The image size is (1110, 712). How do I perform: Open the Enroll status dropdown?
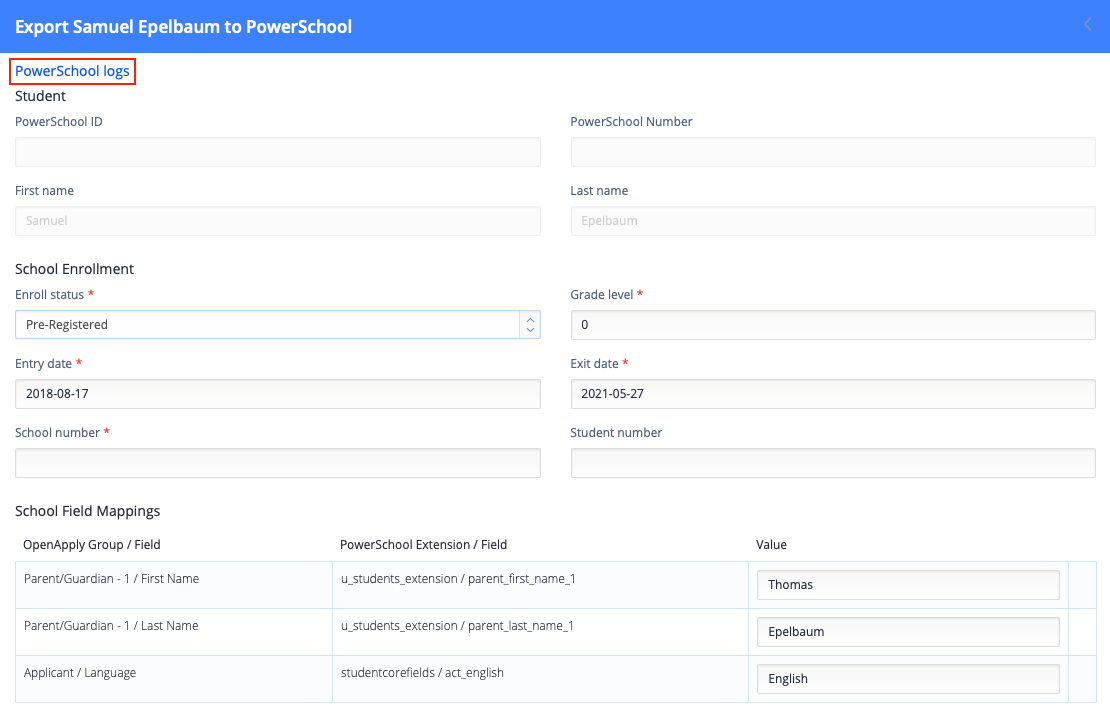(267, 324)
